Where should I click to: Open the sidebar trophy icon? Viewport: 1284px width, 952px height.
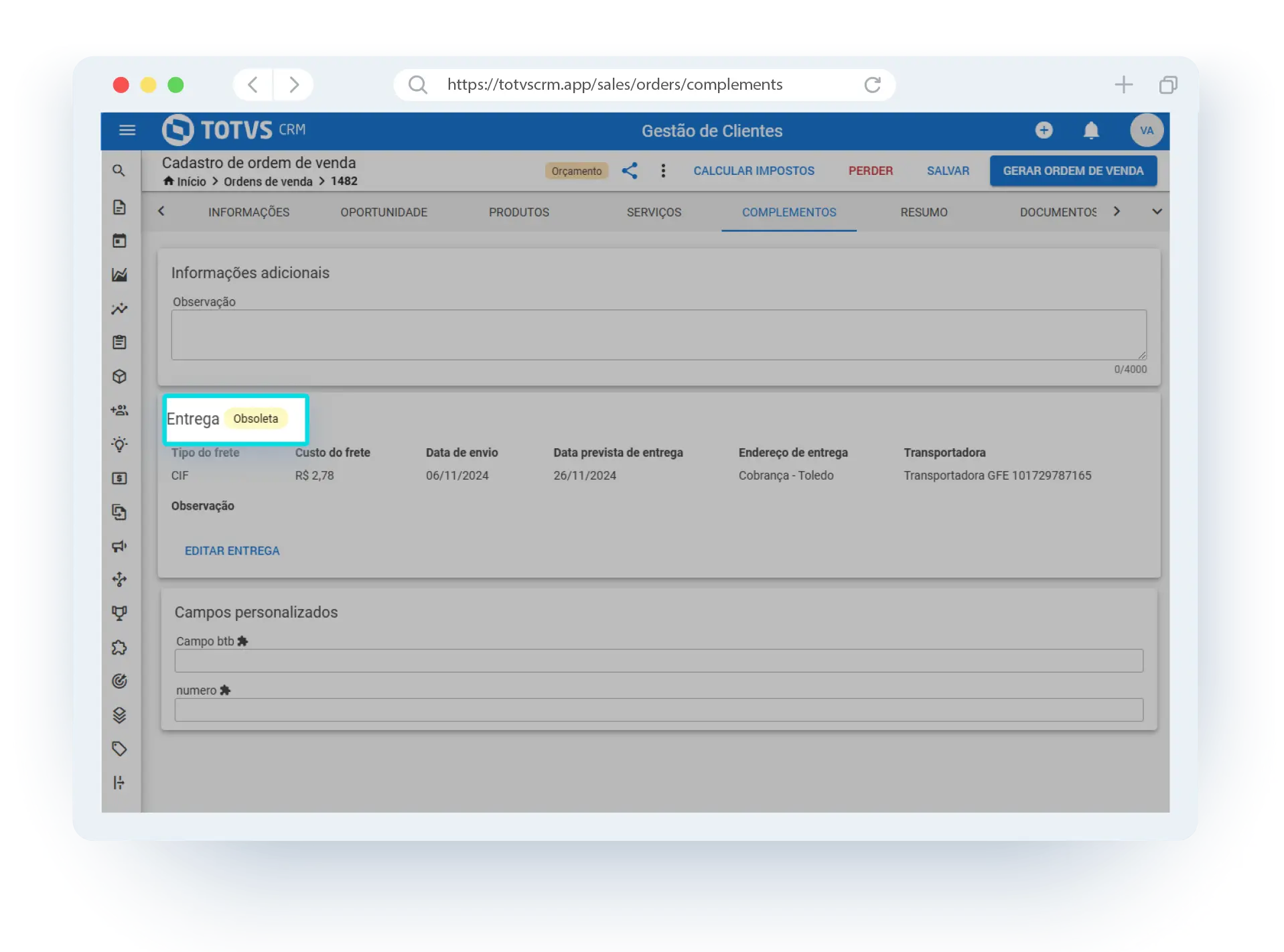coord(119,613)
